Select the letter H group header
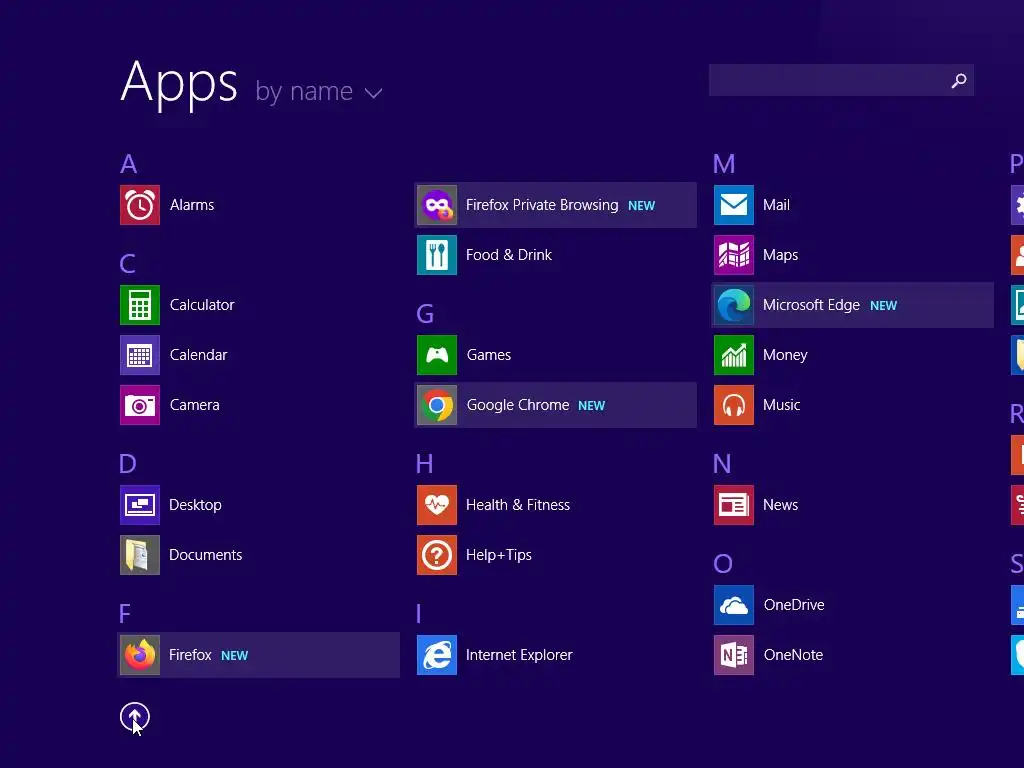1024x768 pixels. pyautogui.click(x=424, y=464)
